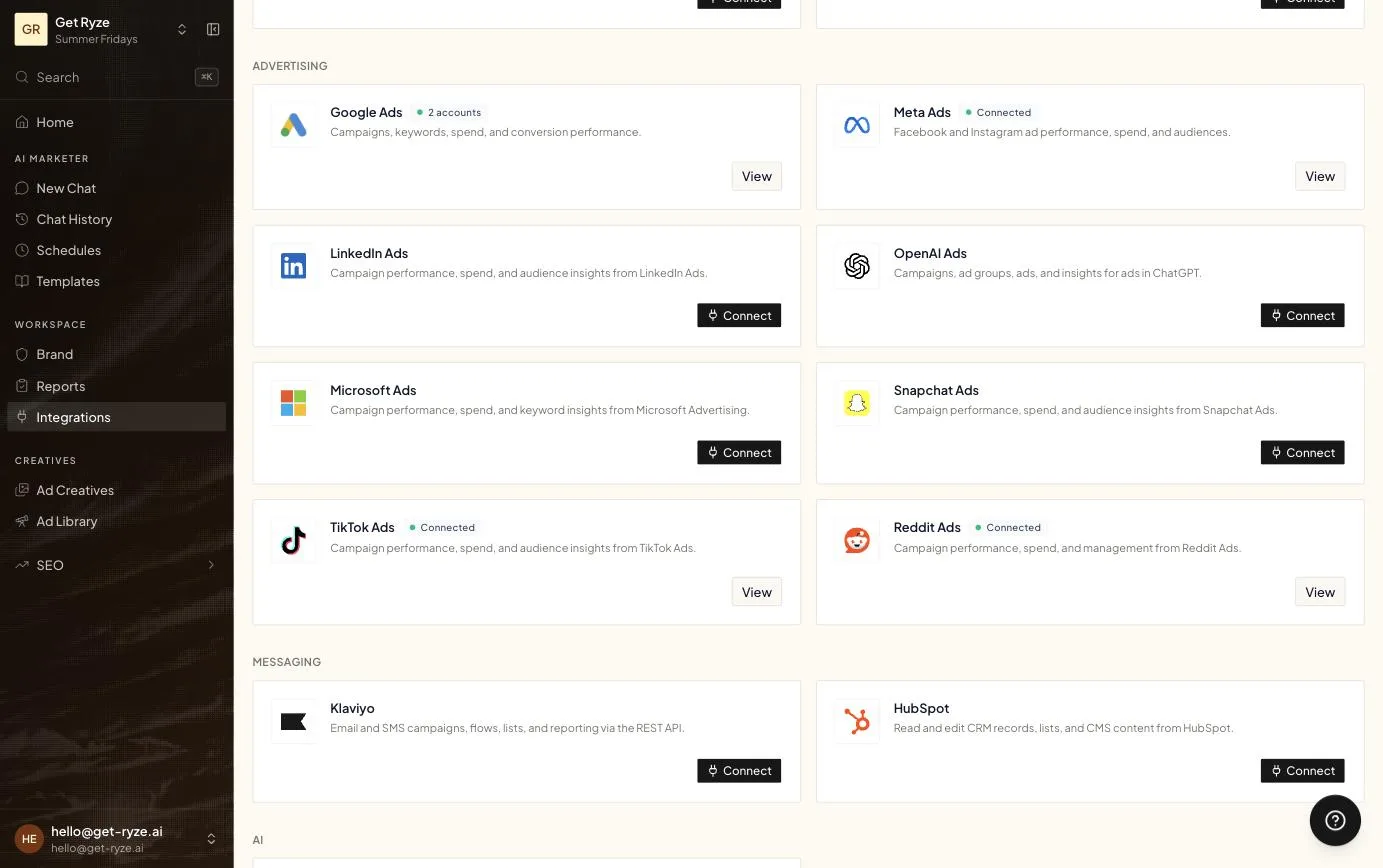Click the GR workspace avatar
This screenshot has width=1383, height=868.
pyautogui.click(x=31, y=30)
